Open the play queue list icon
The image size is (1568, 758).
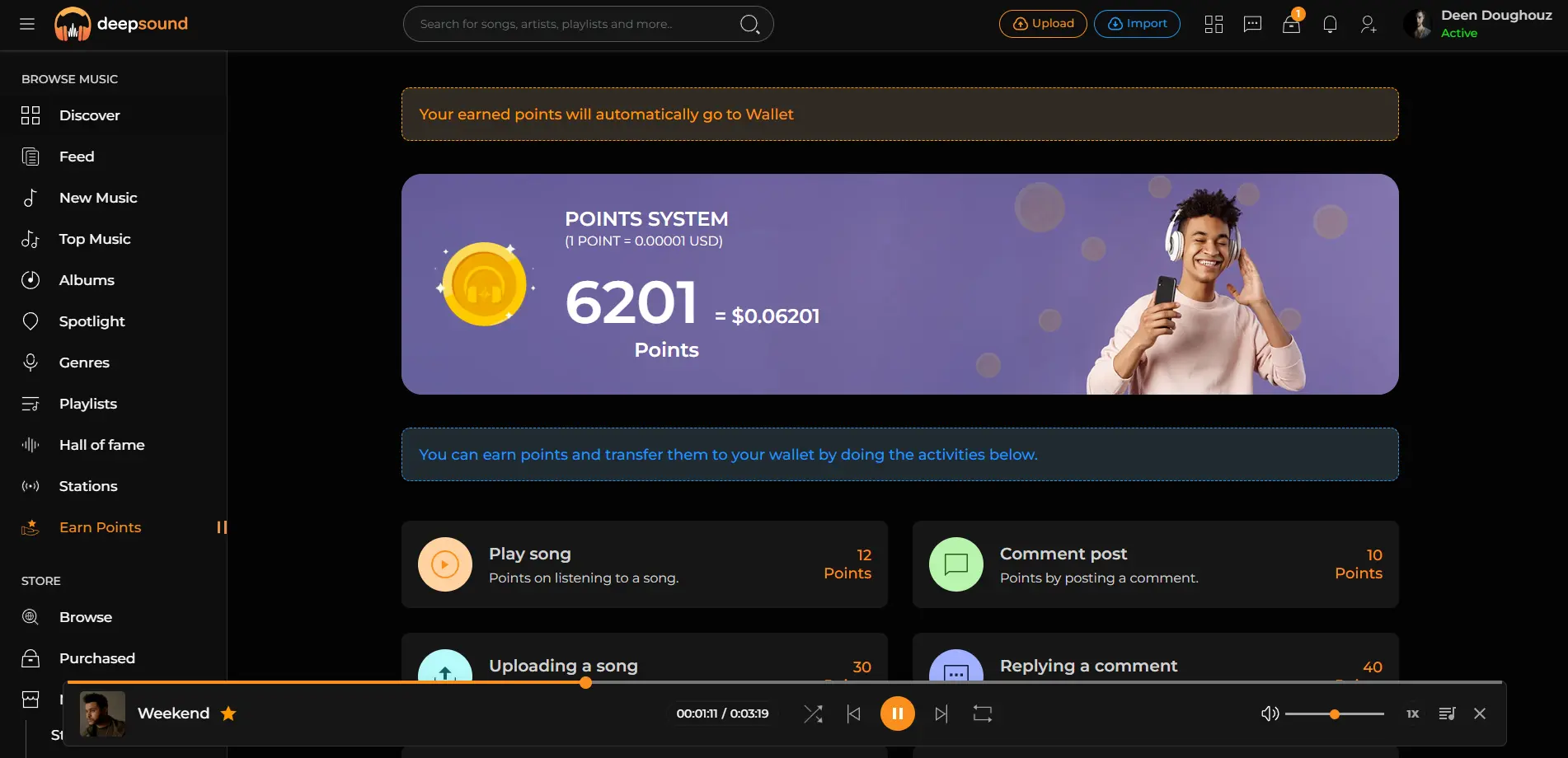coord(1447,714)
